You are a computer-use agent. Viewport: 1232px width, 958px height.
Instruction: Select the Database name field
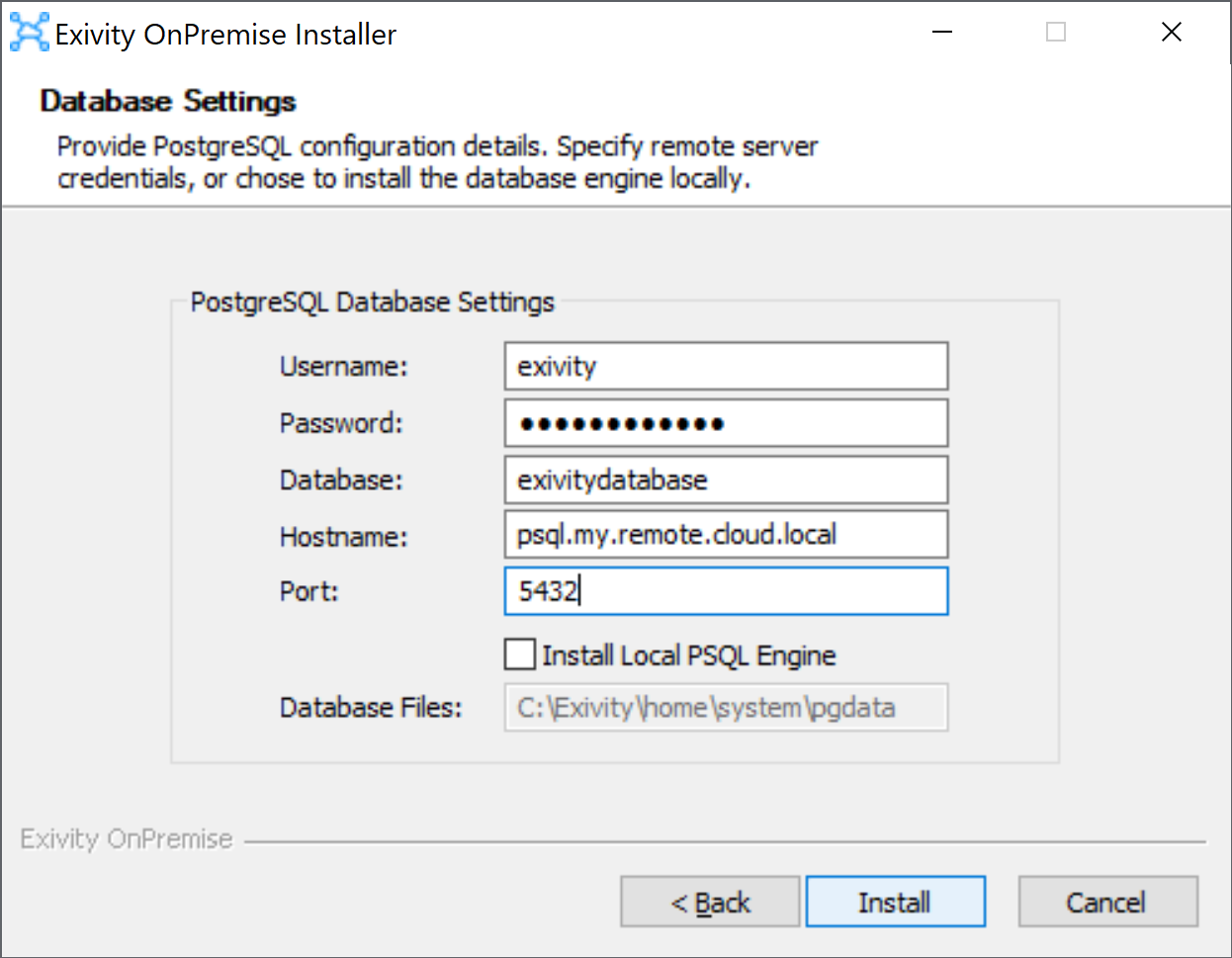click(x=726, y=479)
